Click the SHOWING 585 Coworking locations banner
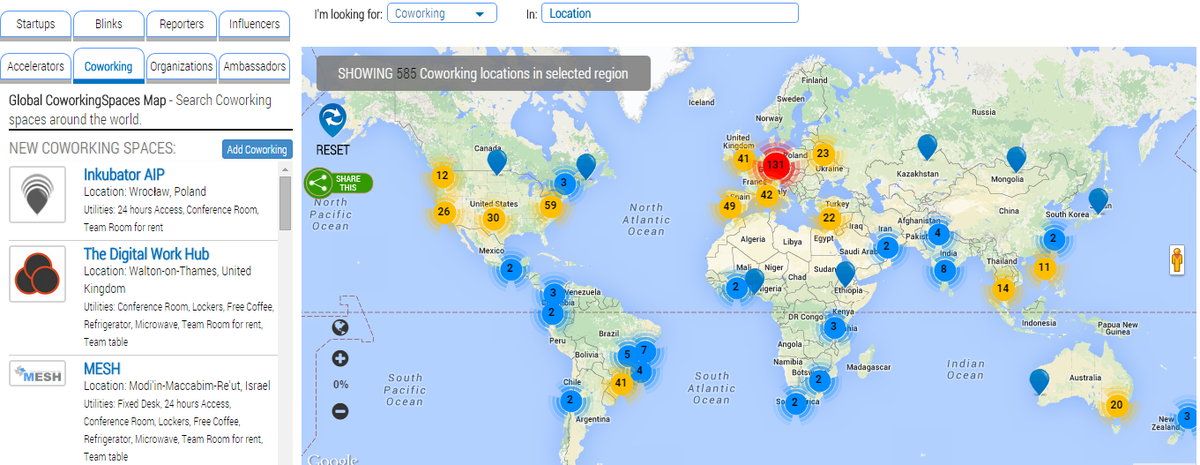The image size is (1200, 465). (484, 73)
